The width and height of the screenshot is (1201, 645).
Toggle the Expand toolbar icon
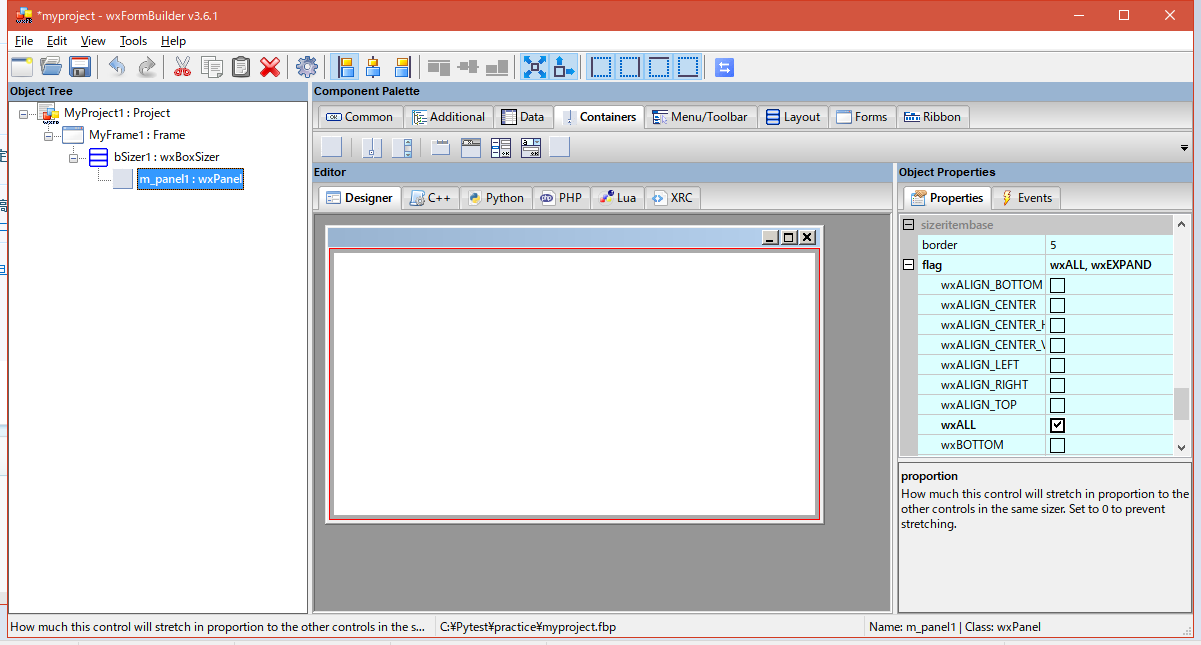(536, 67)
